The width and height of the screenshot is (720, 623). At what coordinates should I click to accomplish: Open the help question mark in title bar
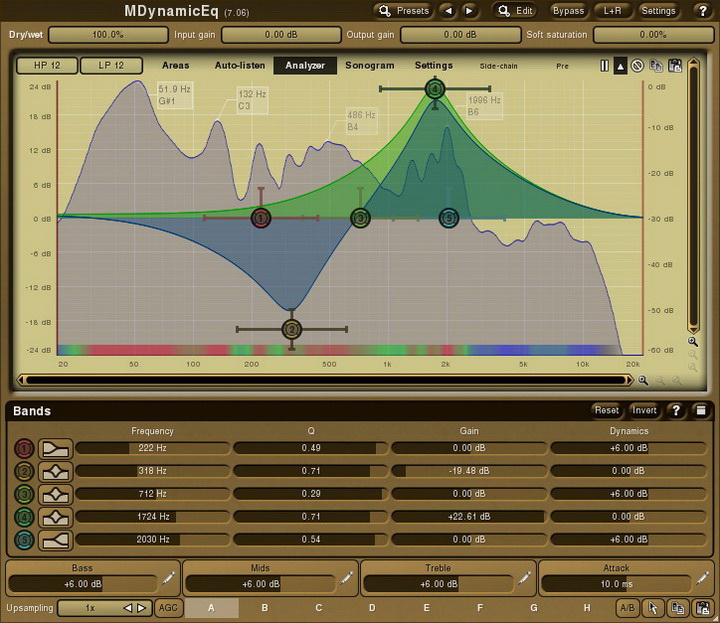703,11
